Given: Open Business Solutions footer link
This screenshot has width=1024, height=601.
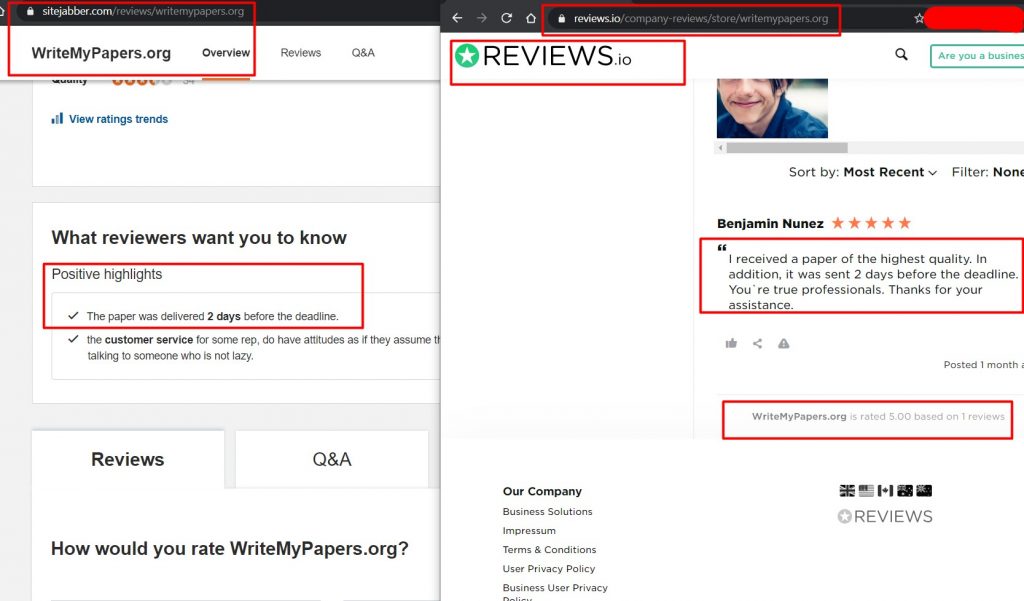Looking at the screenshot, I should [547, 512].
